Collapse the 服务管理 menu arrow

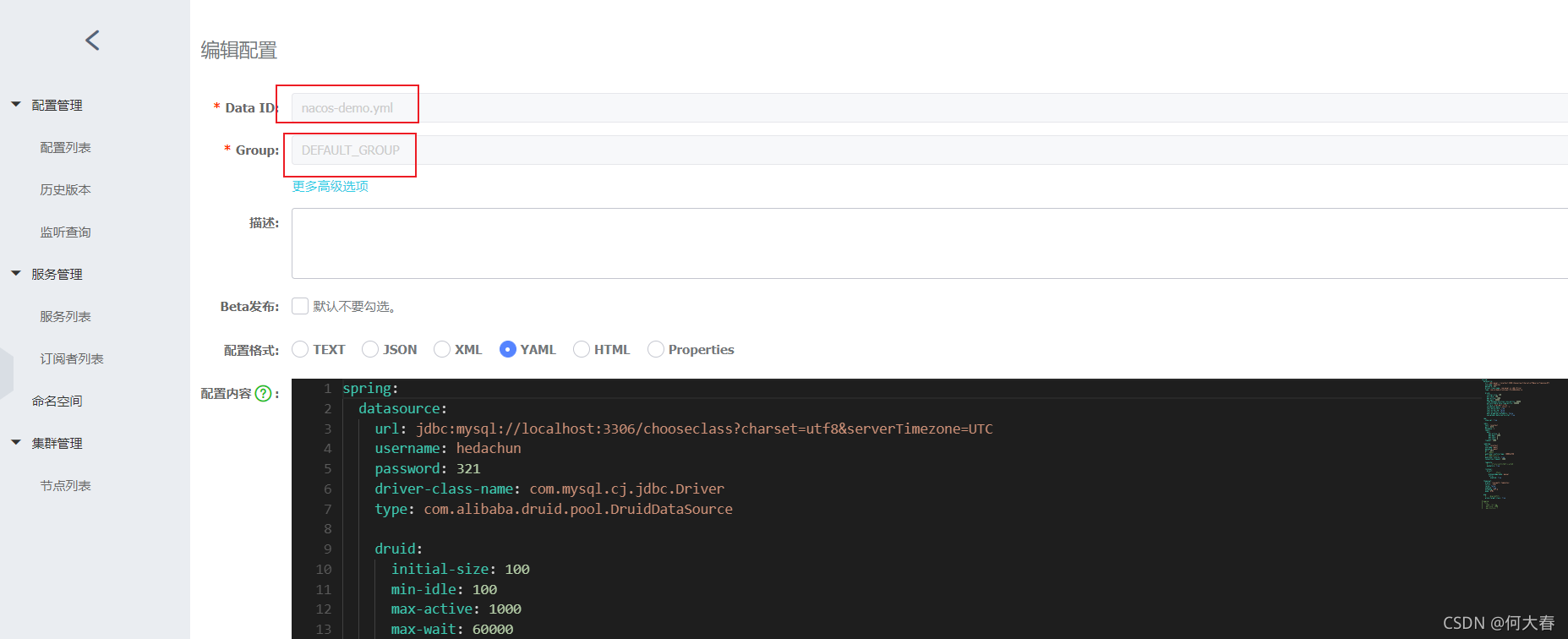pyautogui.click(x=16, y=274)
